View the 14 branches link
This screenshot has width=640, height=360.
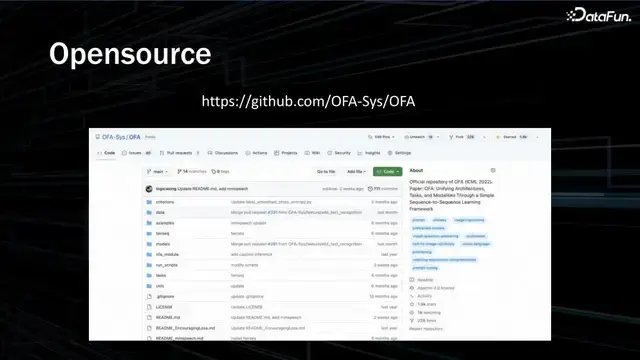[x=192, y=172]
